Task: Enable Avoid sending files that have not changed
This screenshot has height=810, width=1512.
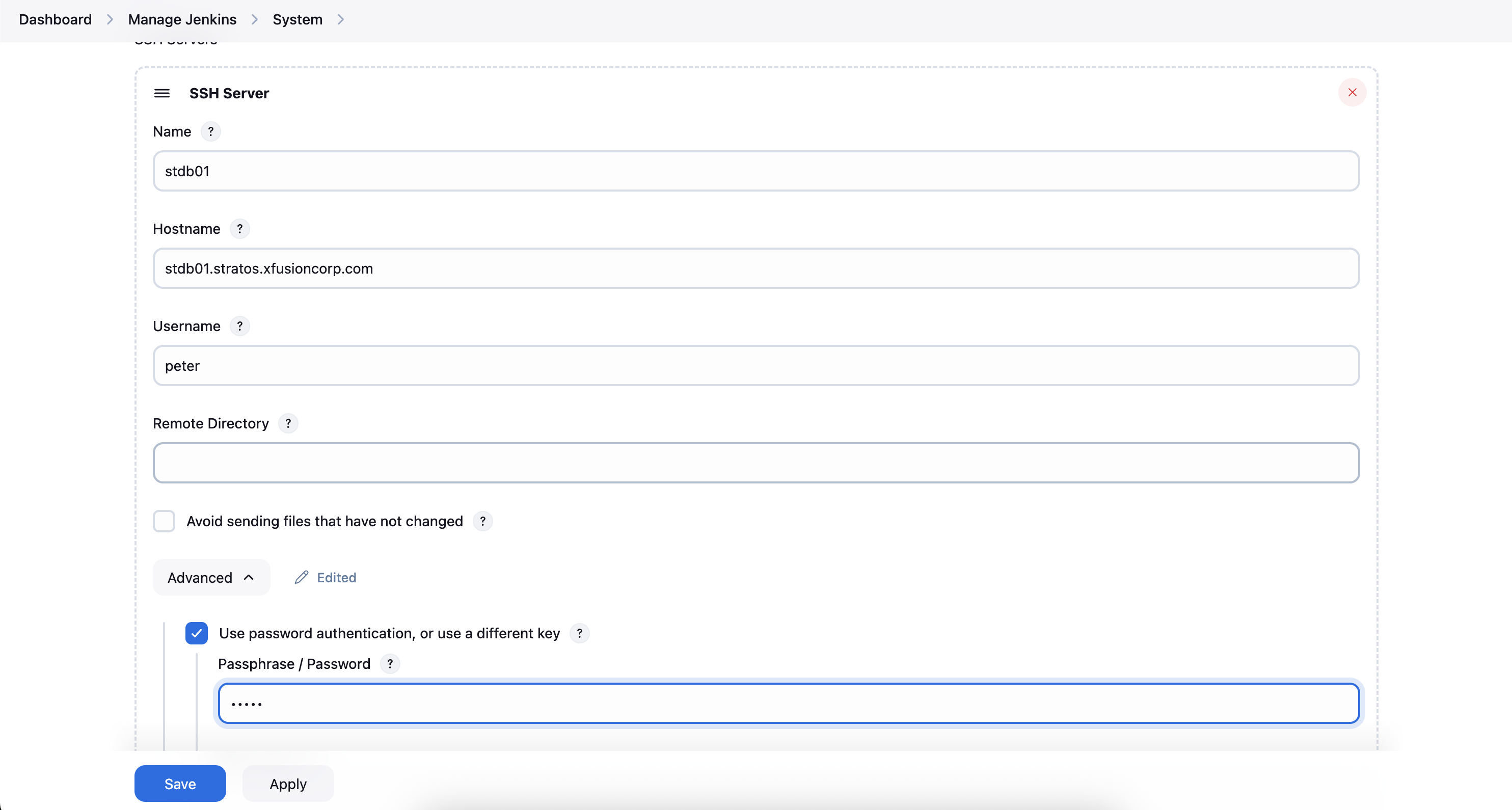Action: 165,521
